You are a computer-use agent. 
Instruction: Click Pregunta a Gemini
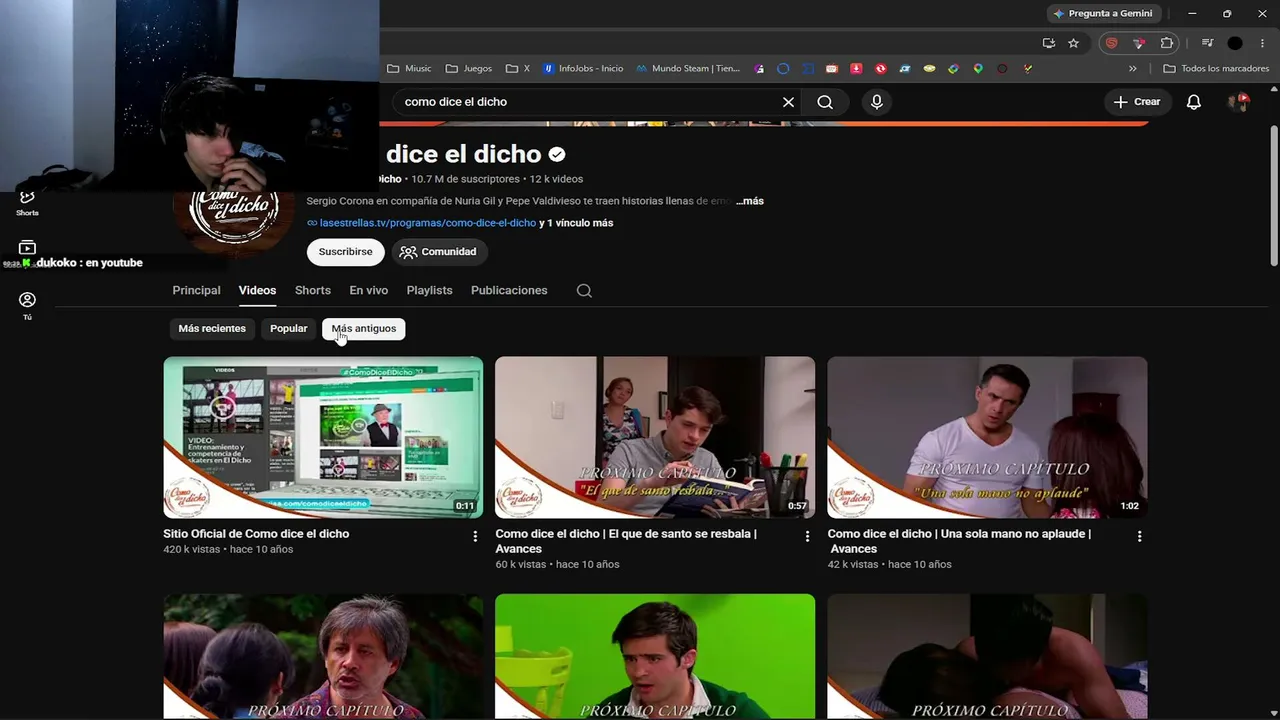(x=1103, y=13)
